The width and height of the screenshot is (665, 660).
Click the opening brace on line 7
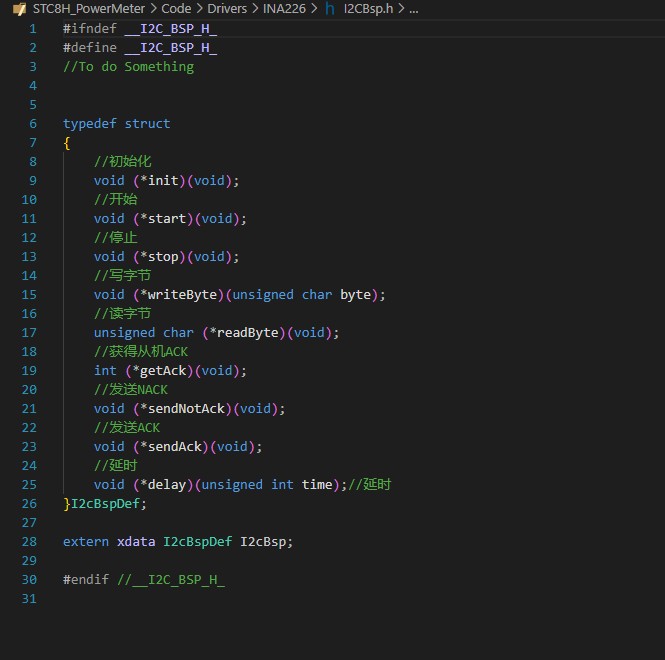tap(67, 143)
